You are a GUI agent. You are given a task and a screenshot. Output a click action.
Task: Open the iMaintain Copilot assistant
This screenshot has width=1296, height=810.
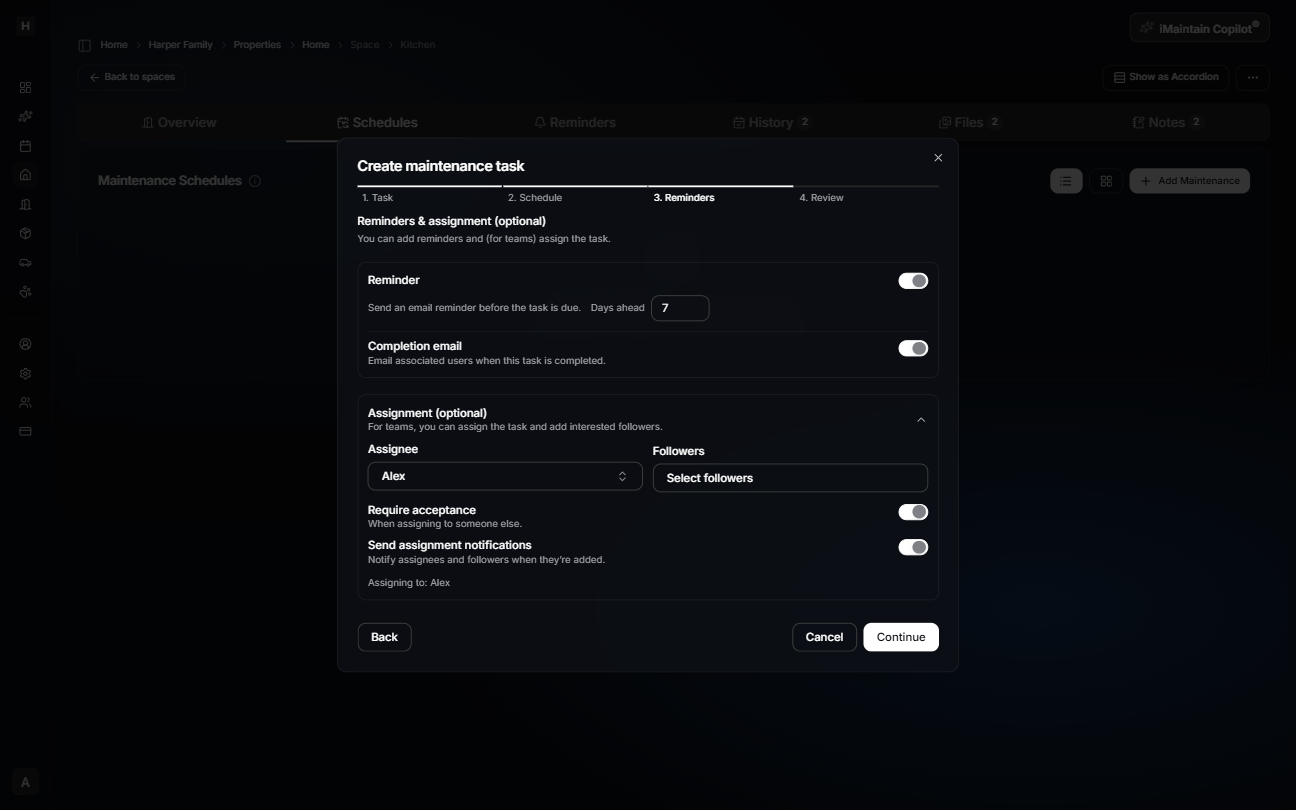click(x=1199, y=27)
